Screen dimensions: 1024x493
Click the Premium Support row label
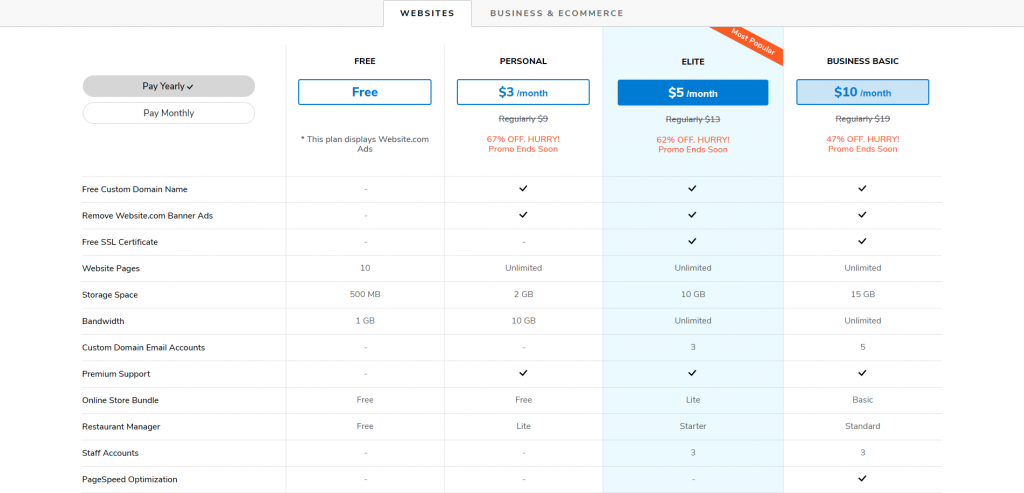tap(116, 374)
